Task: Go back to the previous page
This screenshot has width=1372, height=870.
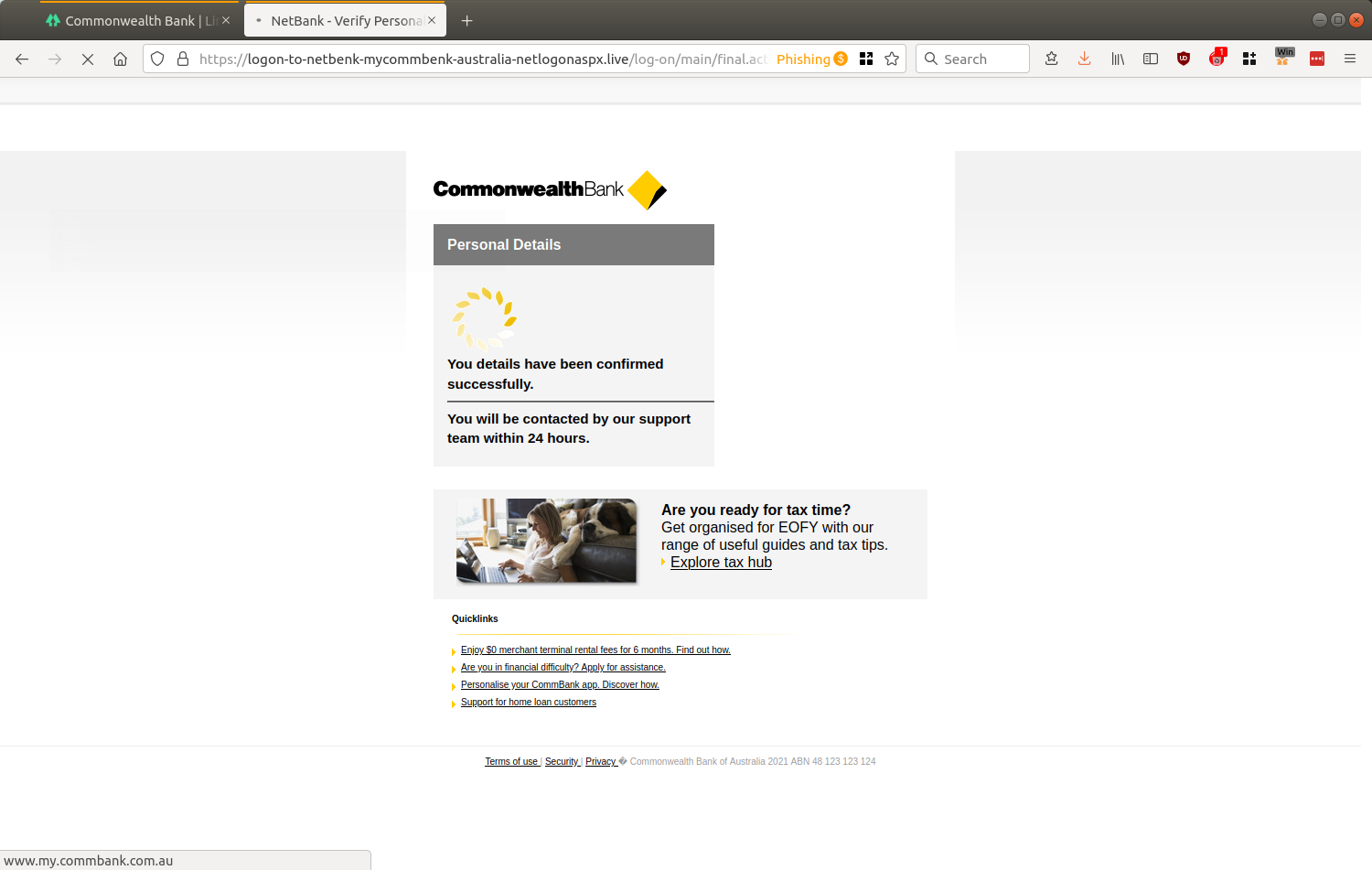Action: point(22,59)
